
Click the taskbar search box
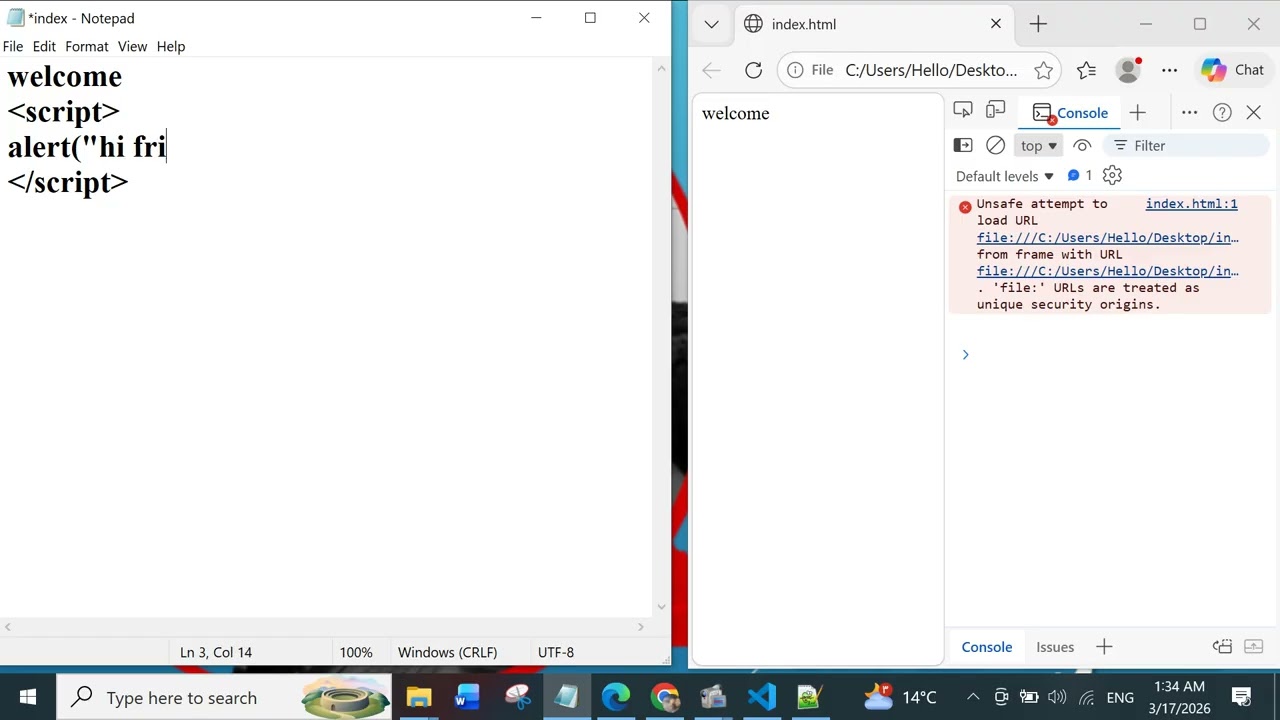coord(225,697)
